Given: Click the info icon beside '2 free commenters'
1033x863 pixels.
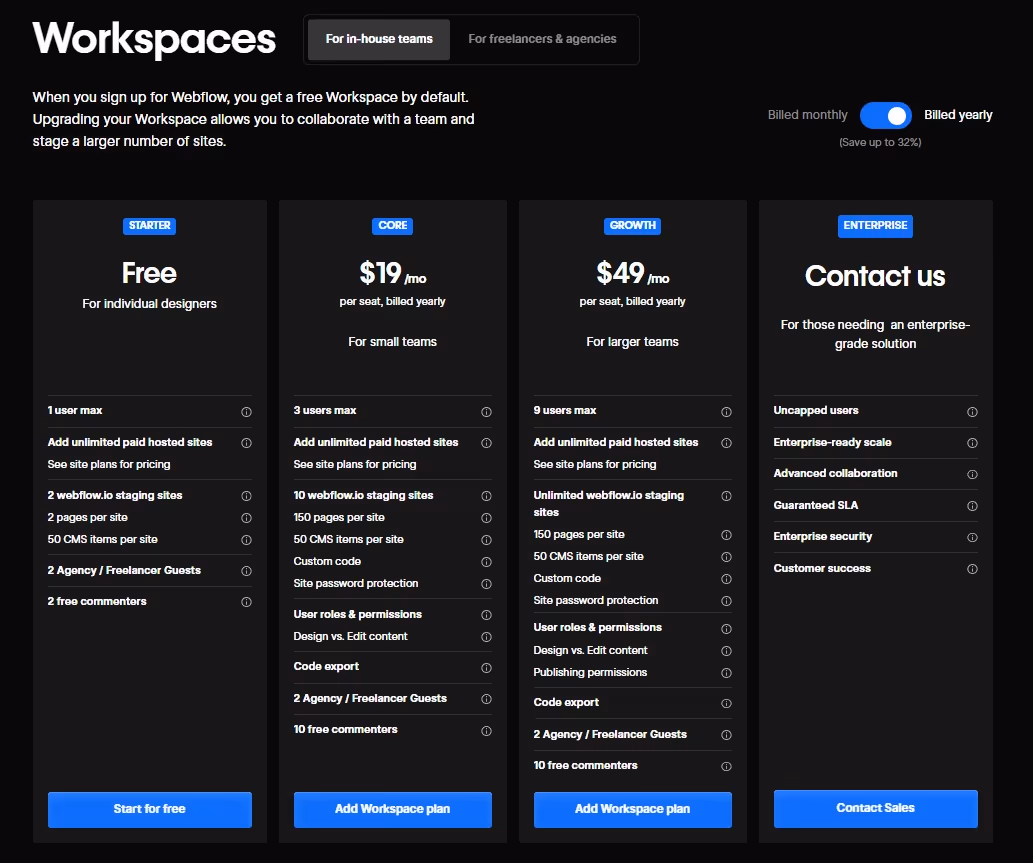Looking at the screenshot, I should [x=246, y=602].
